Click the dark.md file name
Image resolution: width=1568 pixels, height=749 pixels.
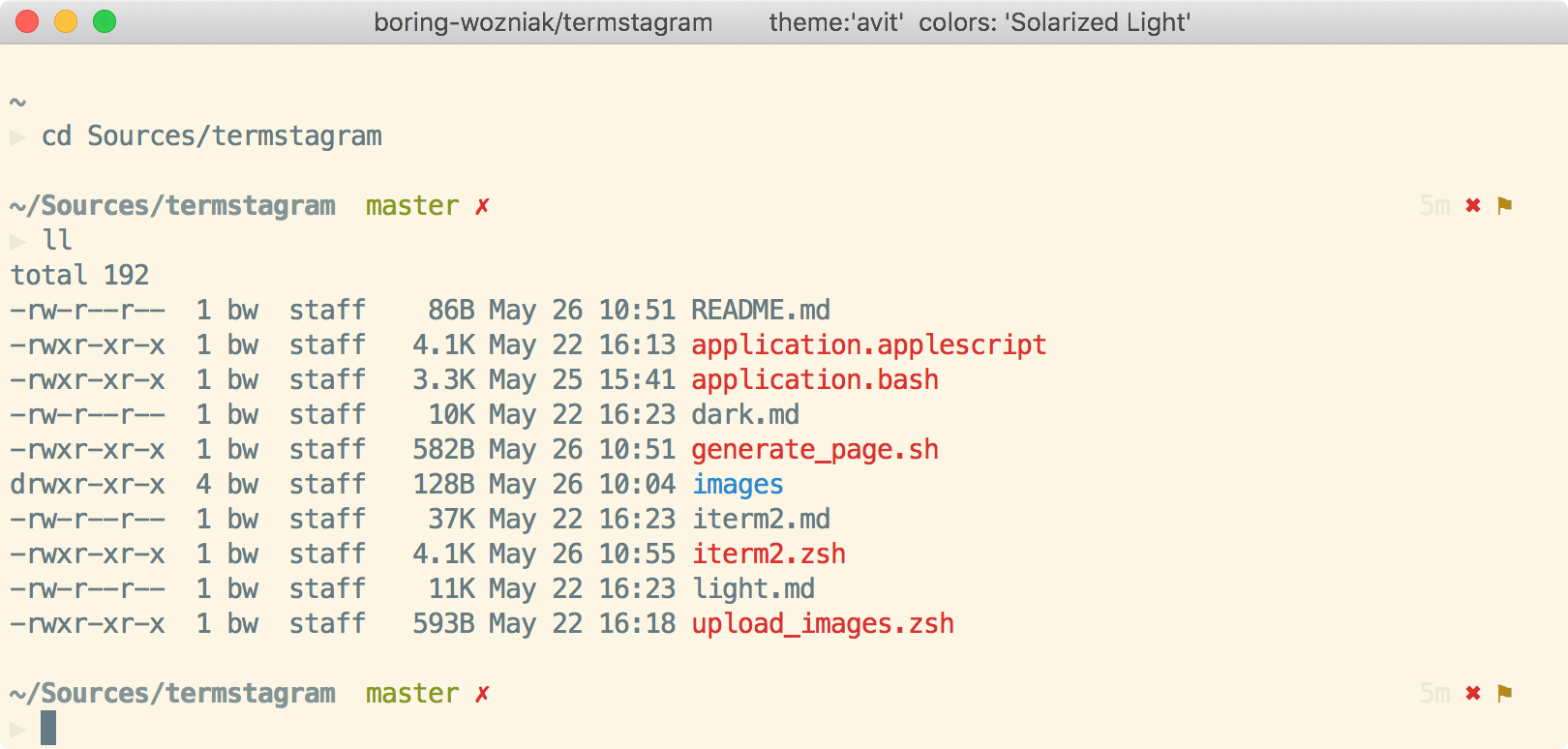[745, 414]
